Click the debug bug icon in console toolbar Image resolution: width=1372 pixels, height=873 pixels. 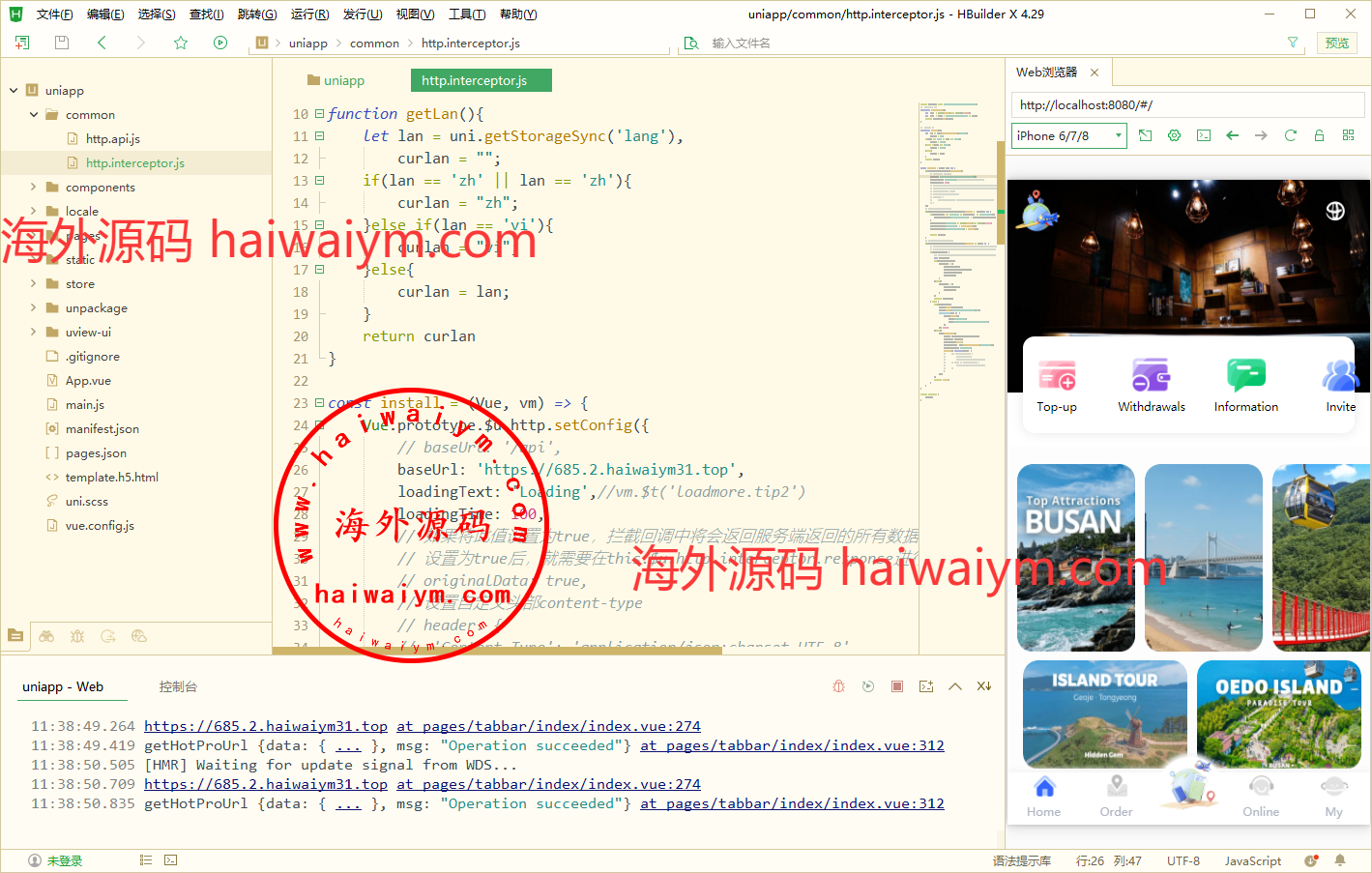pyautogui.click(x=838, y=686)
